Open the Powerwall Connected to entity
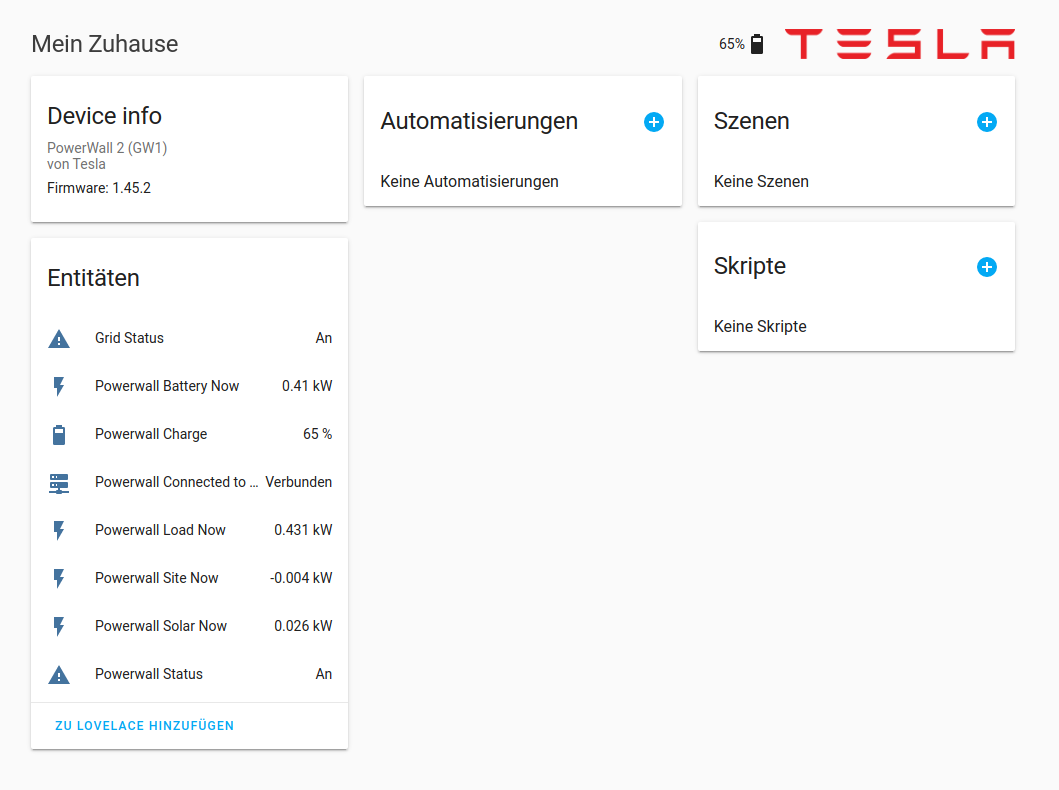The image size is (1059, 790). 190,482
